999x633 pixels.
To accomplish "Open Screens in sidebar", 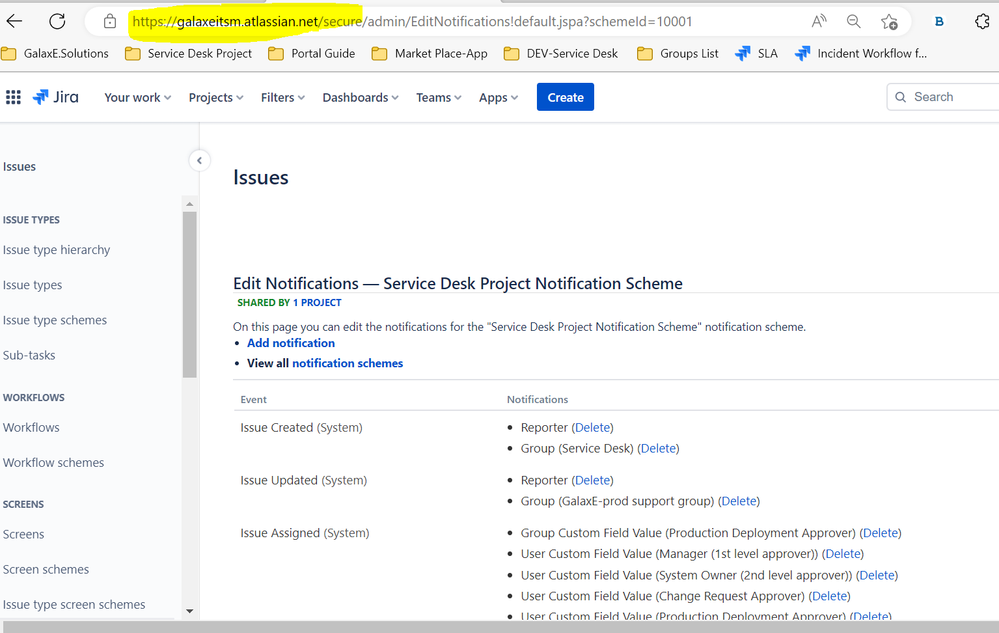I will (24, 534).
